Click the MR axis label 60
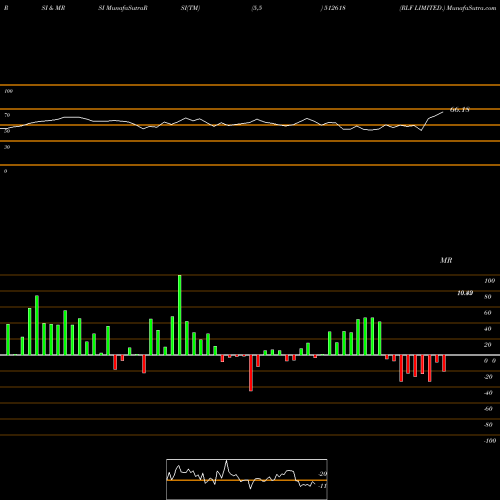 (488, 313)
